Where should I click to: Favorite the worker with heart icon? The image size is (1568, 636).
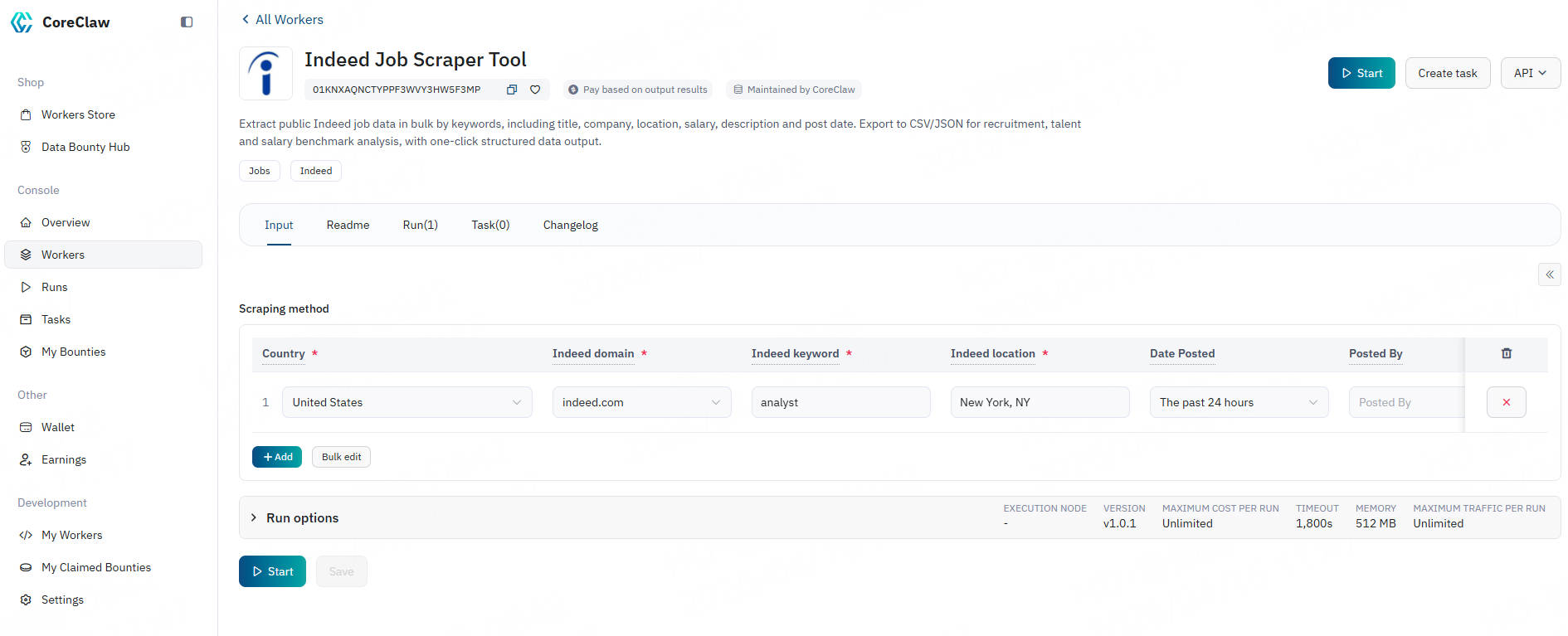535,90
